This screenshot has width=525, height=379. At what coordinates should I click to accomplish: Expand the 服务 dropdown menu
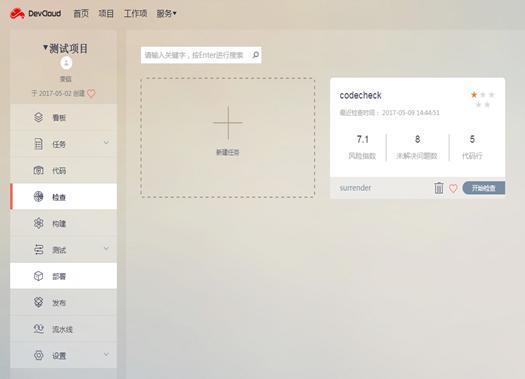click(x=166, y=13)
